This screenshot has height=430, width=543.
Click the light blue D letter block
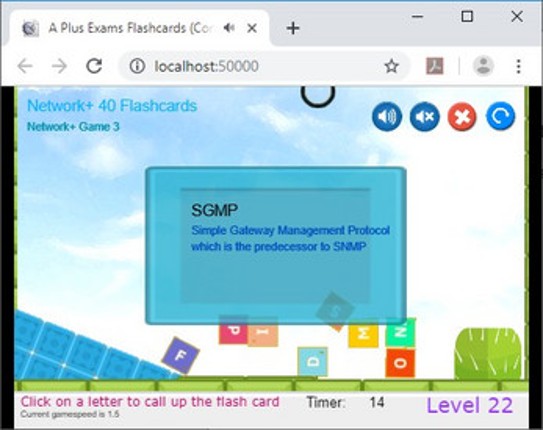[x=312, y=361]
